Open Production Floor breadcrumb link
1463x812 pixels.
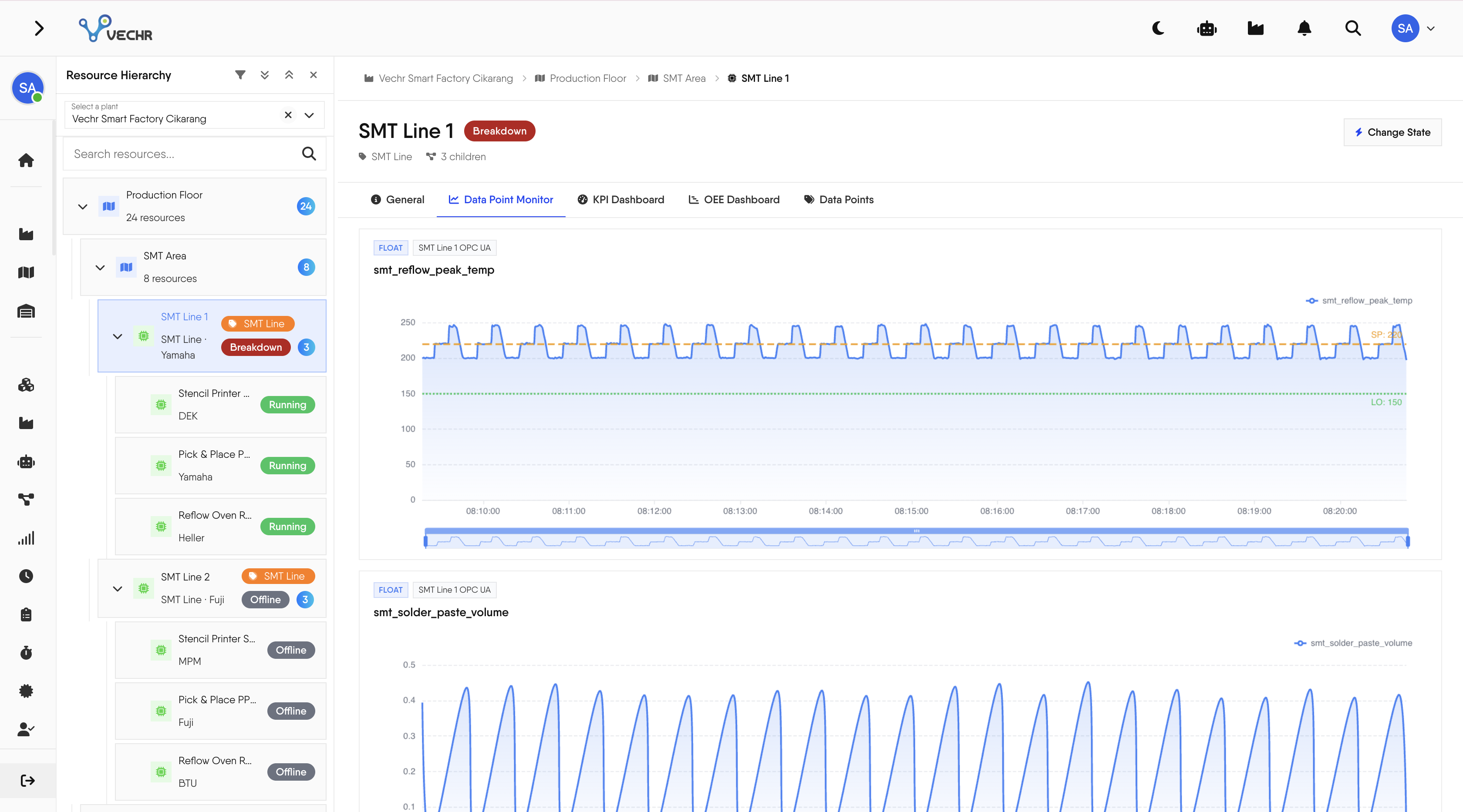[x=580, y=78]
